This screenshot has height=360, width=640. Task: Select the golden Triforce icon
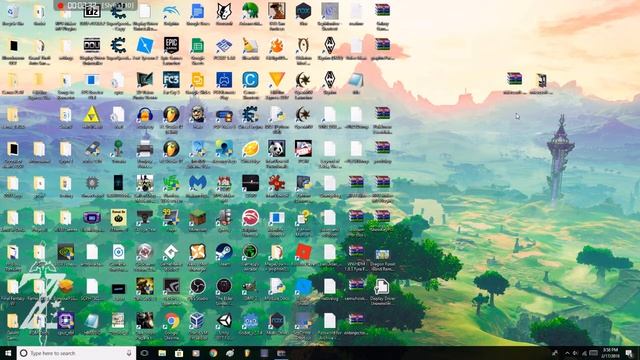click(x=92, y=115)
